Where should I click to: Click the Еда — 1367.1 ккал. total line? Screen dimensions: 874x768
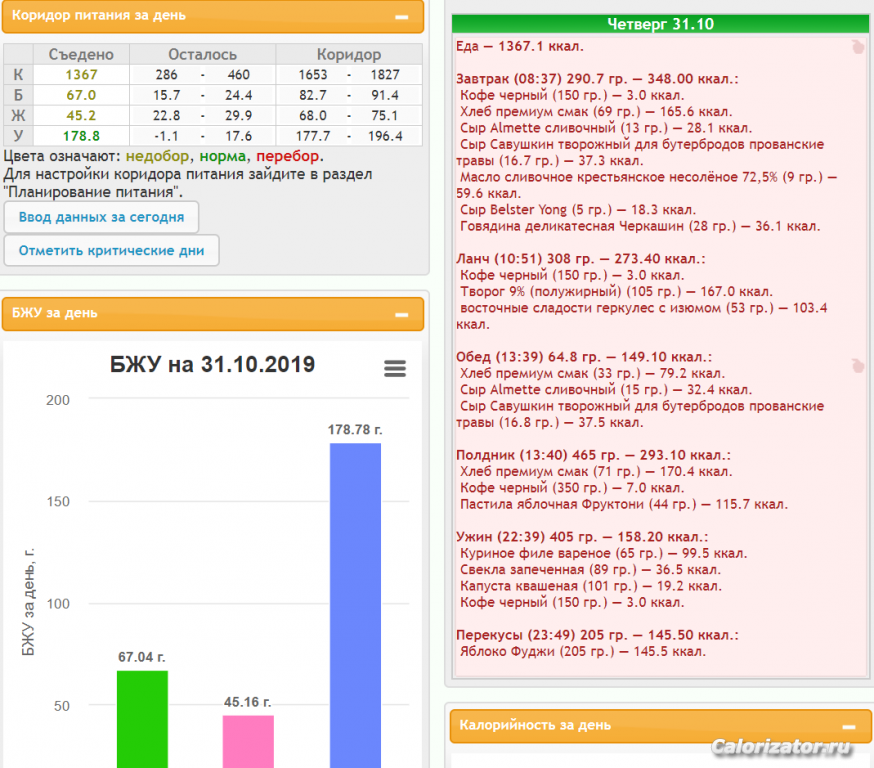click(519, 46)
